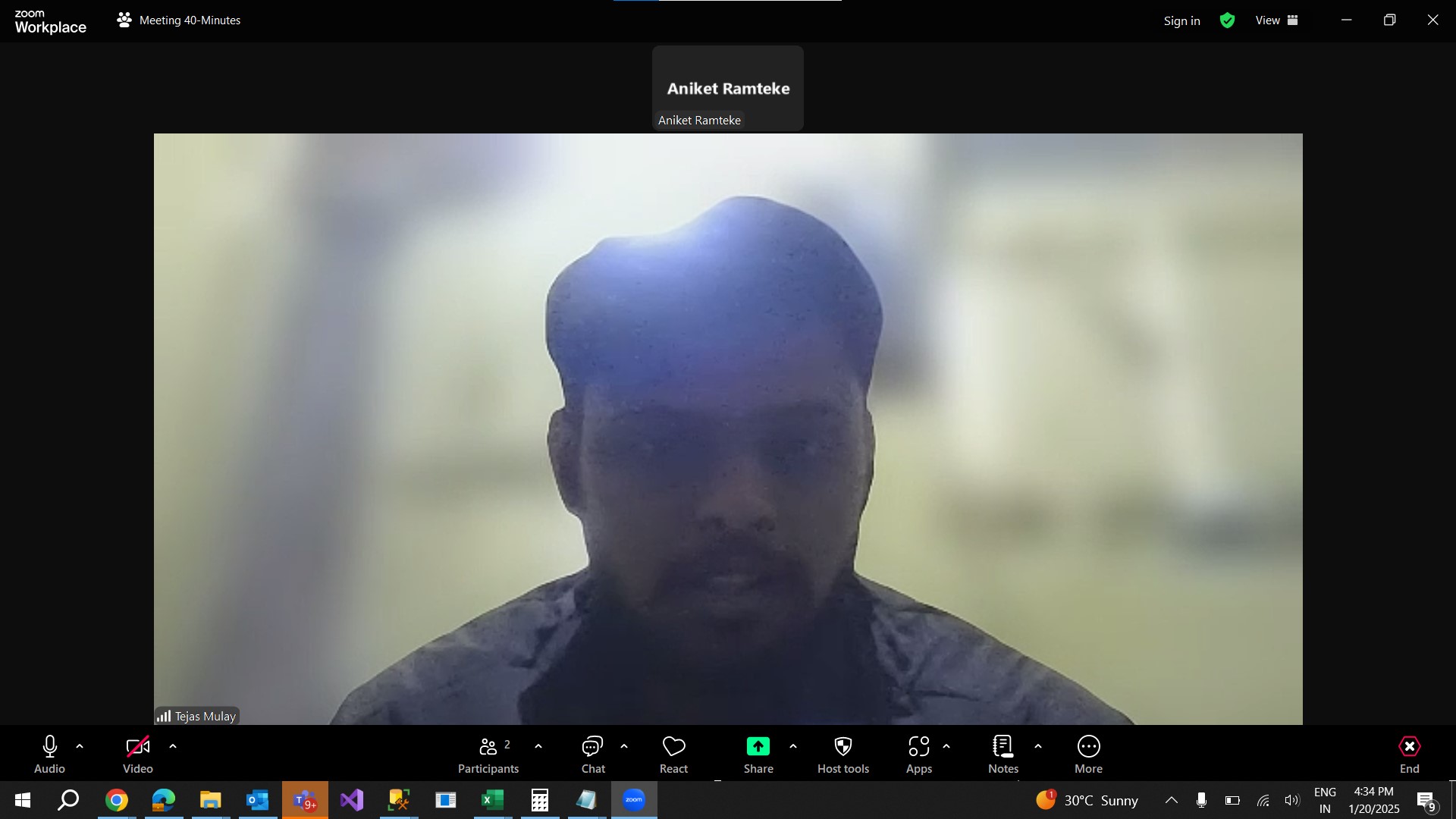Expand the Participants options arrow
The width and height of the screenshot is (1456, 819).
tap(538, 747)
